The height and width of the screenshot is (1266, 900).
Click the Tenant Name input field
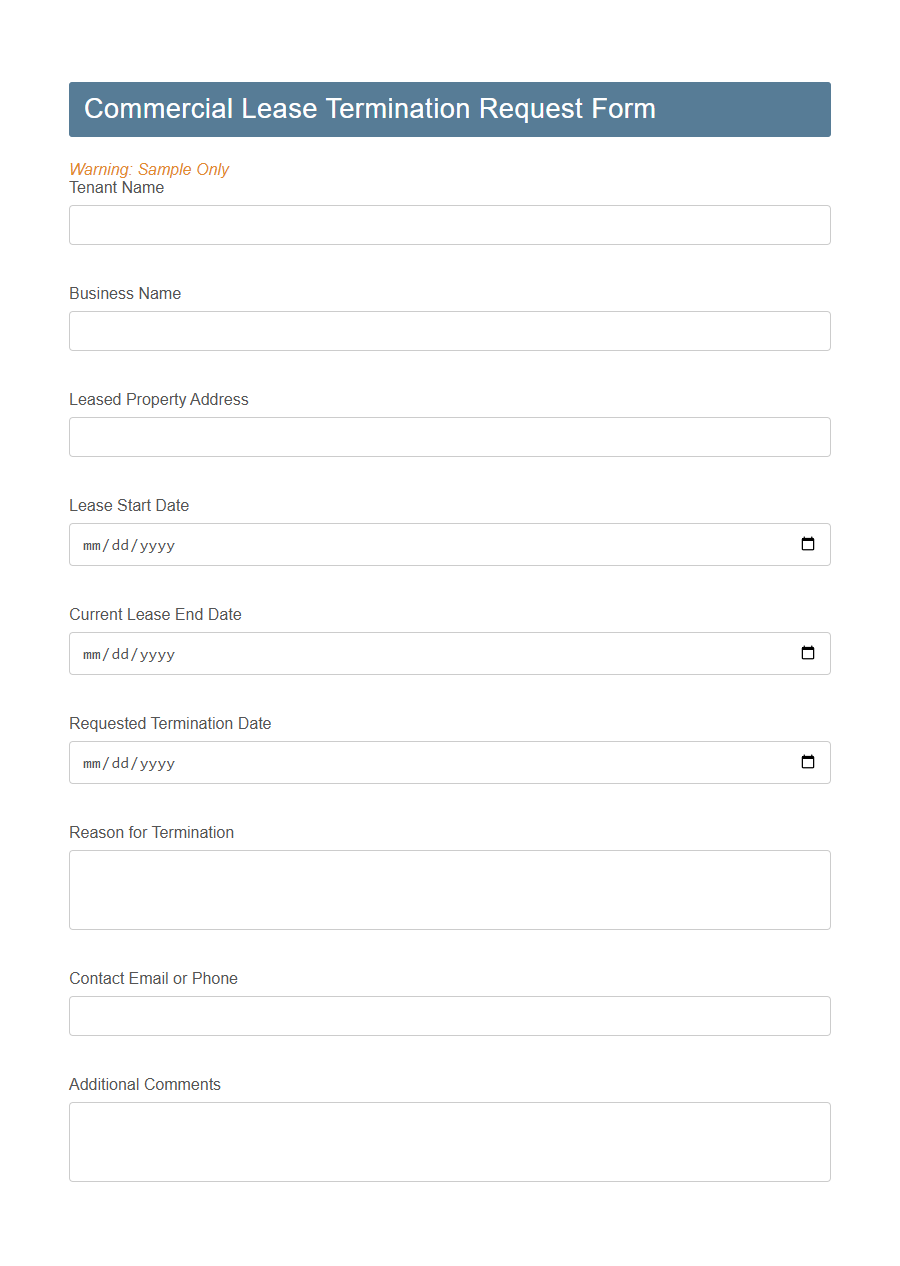coord(449,224)
